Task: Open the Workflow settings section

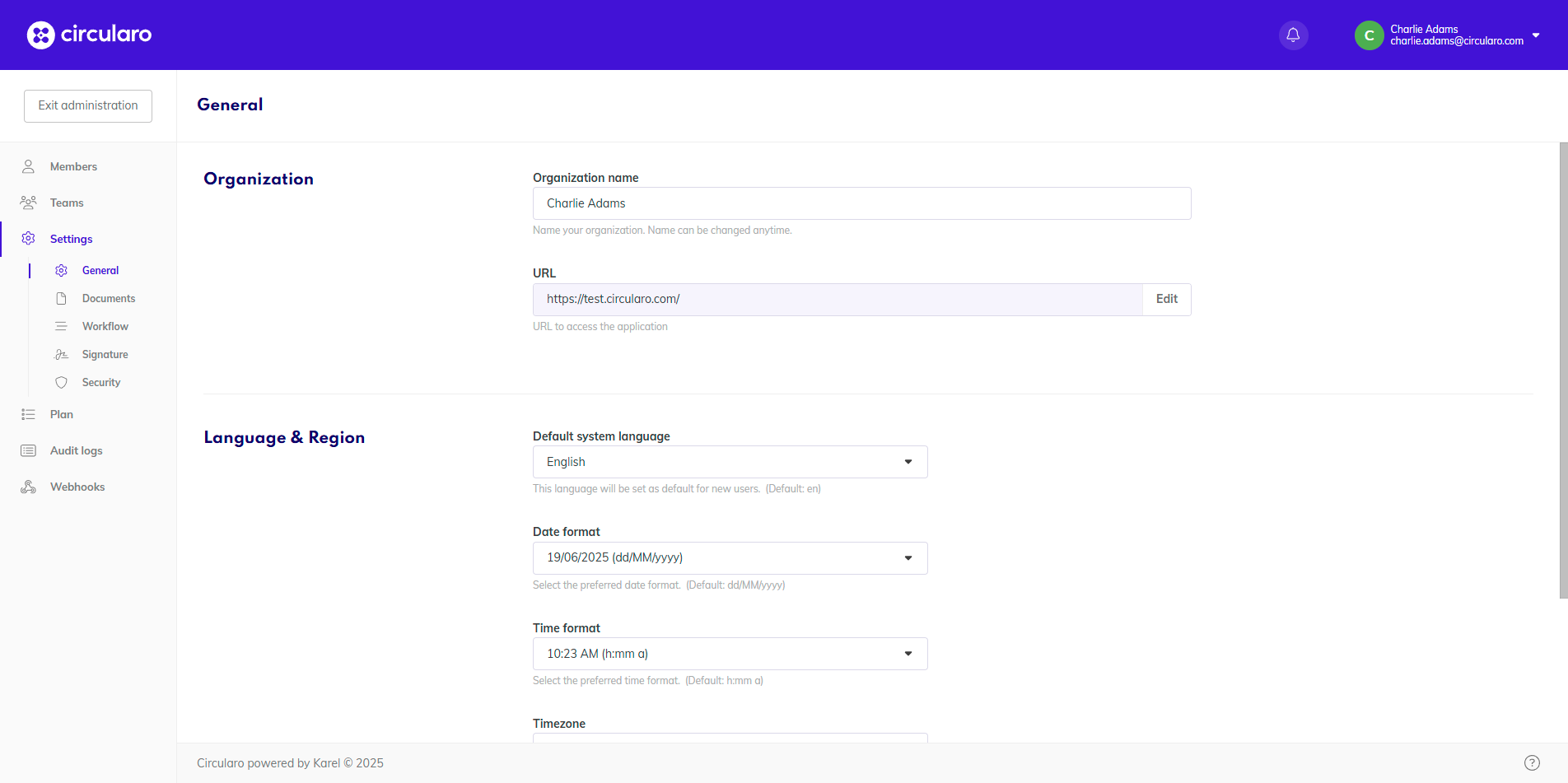Action: point(105,326)
